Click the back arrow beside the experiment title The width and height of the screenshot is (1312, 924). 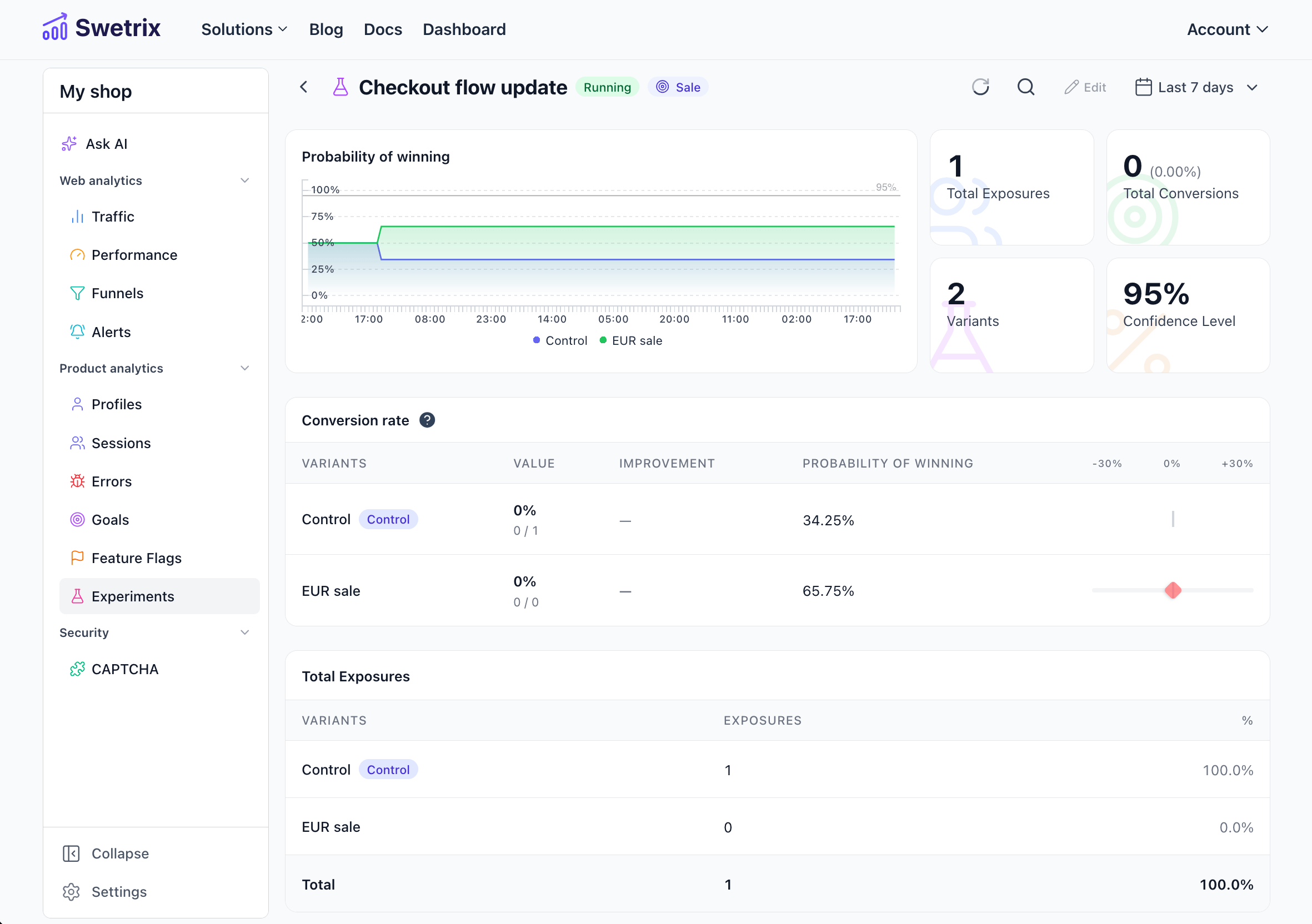coord(304,87)
